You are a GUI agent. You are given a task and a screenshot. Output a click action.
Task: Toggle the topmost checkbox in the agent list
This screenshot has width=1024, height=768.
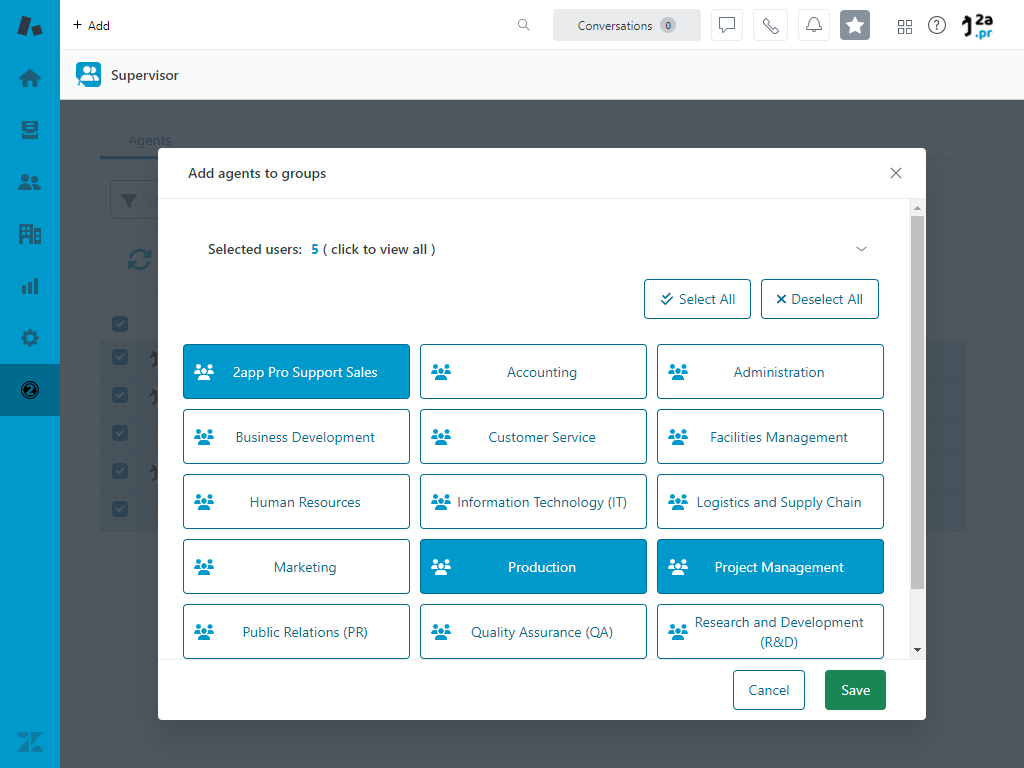click(120, 324)
